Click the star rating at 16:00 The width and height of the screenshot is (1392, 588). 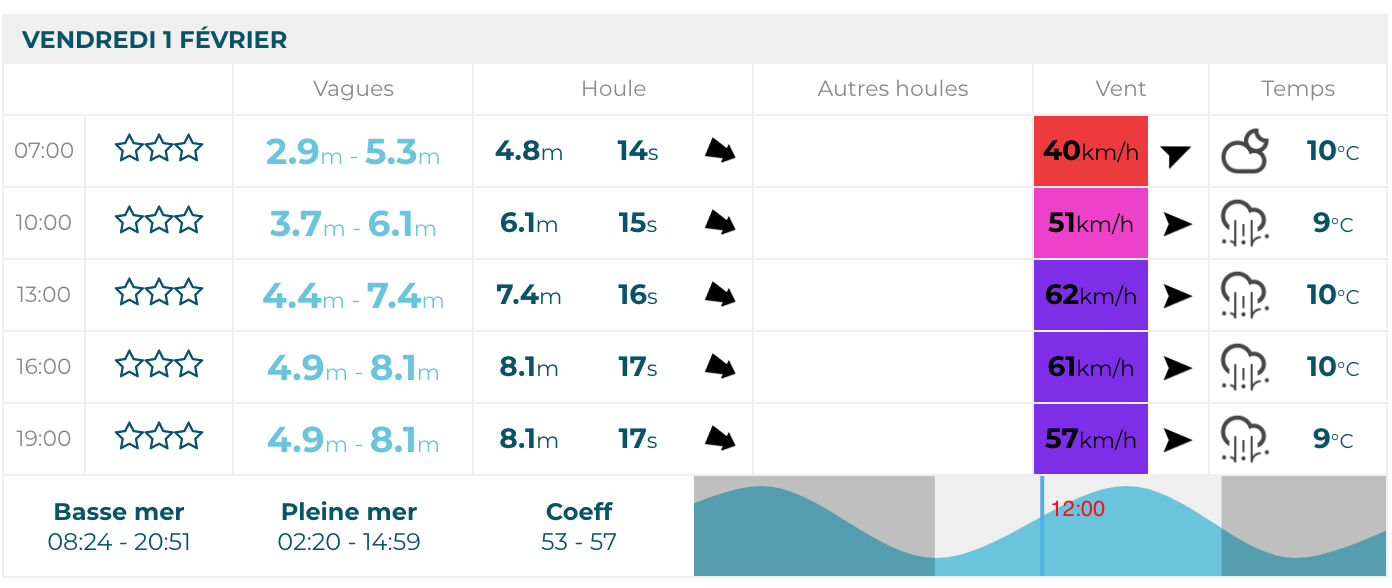coord(159,365)
